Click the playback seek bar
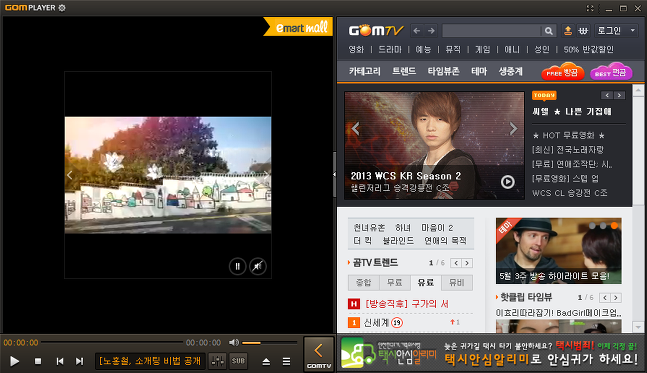This screenshot has height=373, width=647. click(112, 342)
